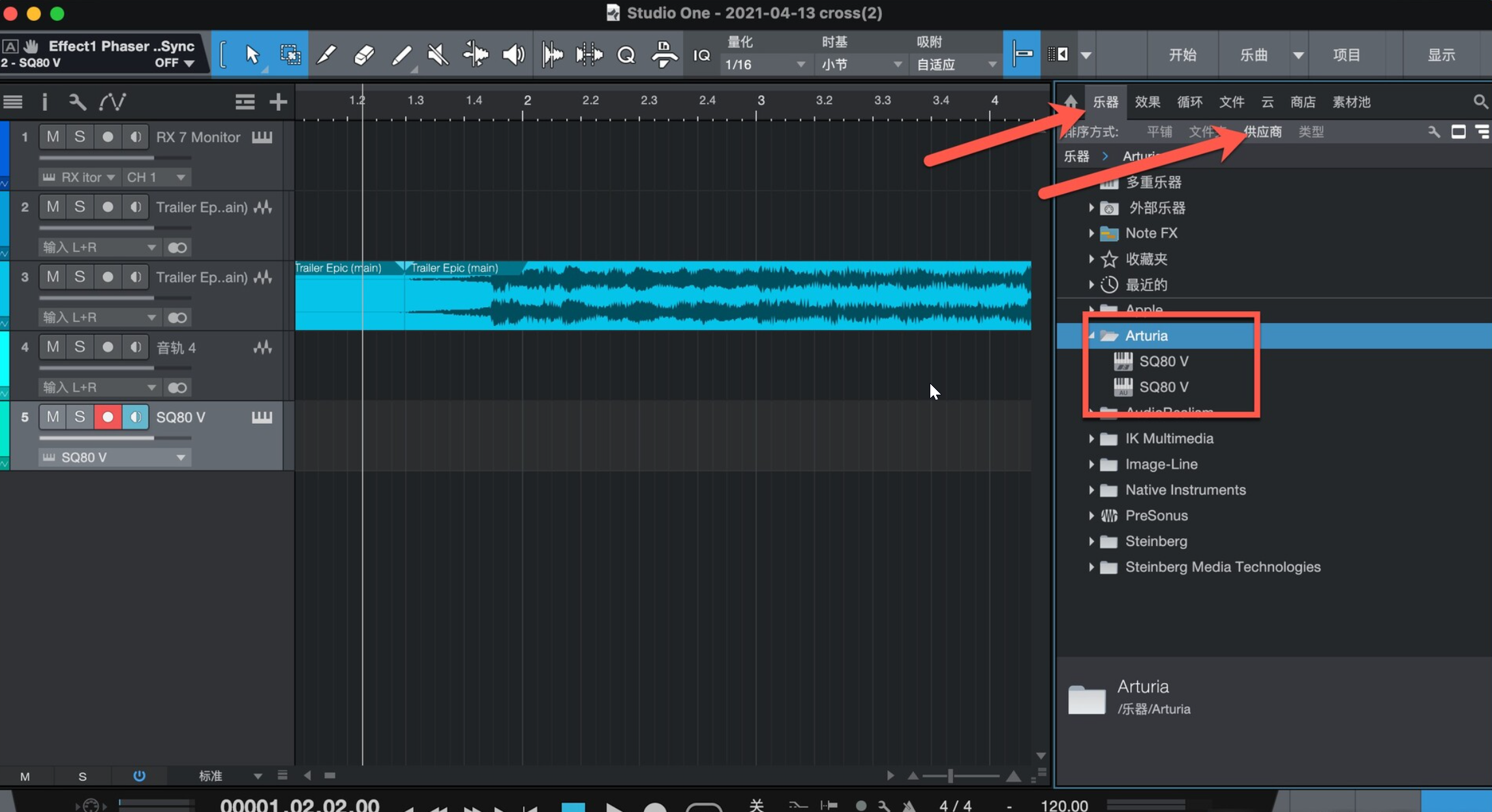Screen dimensions: 1492x812
Task: Select the Mute tool
Action: [x=438, y=55]
